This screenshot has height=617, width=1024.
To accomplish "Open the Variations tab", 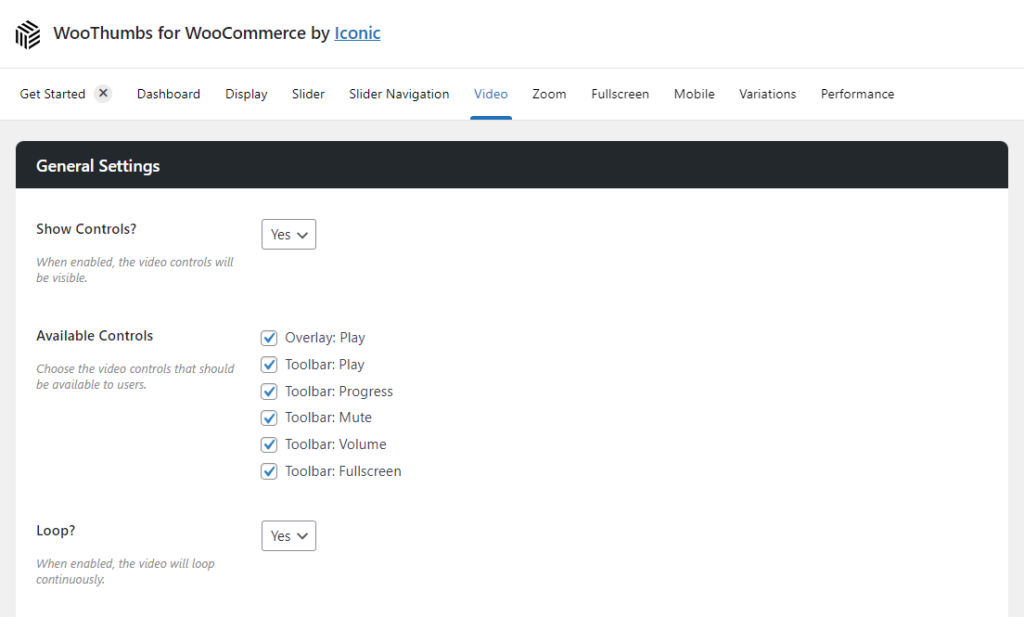I will click(x=767, y=94).
